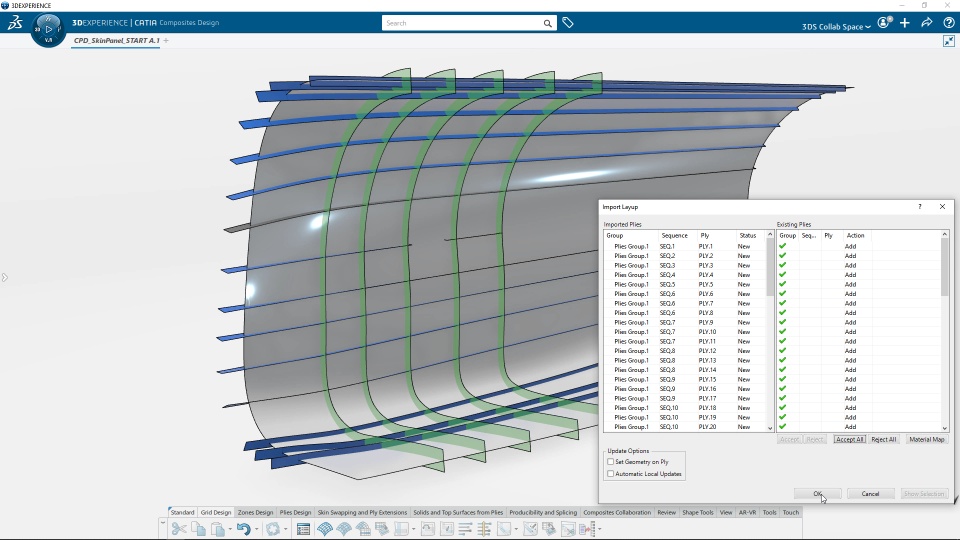Click the Sequence column header

[x=677, y=235]
